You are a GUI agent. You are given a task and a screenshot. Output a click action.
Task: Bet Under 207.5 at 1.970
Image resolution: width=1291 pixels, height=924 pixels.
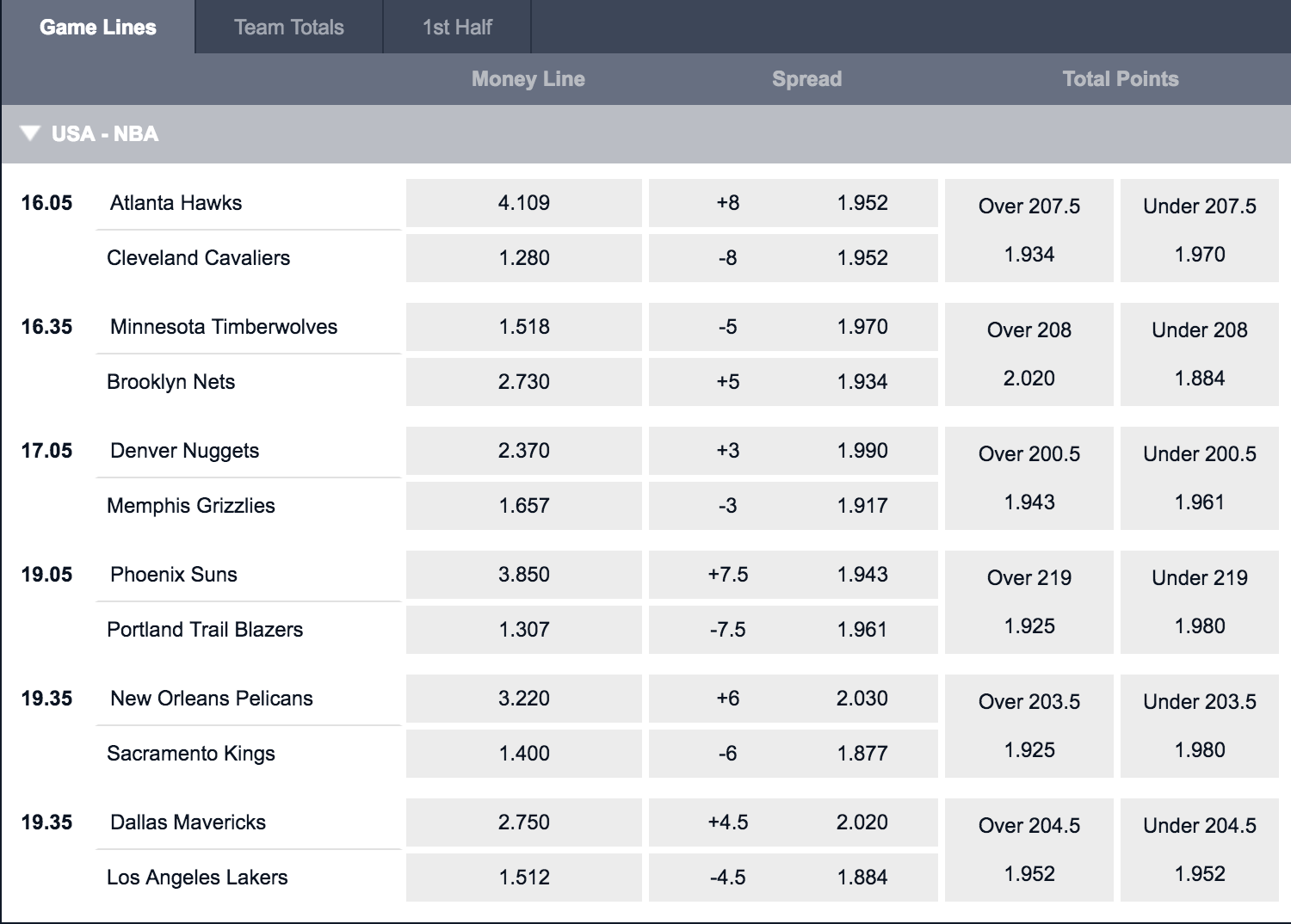coord(1200,231)
